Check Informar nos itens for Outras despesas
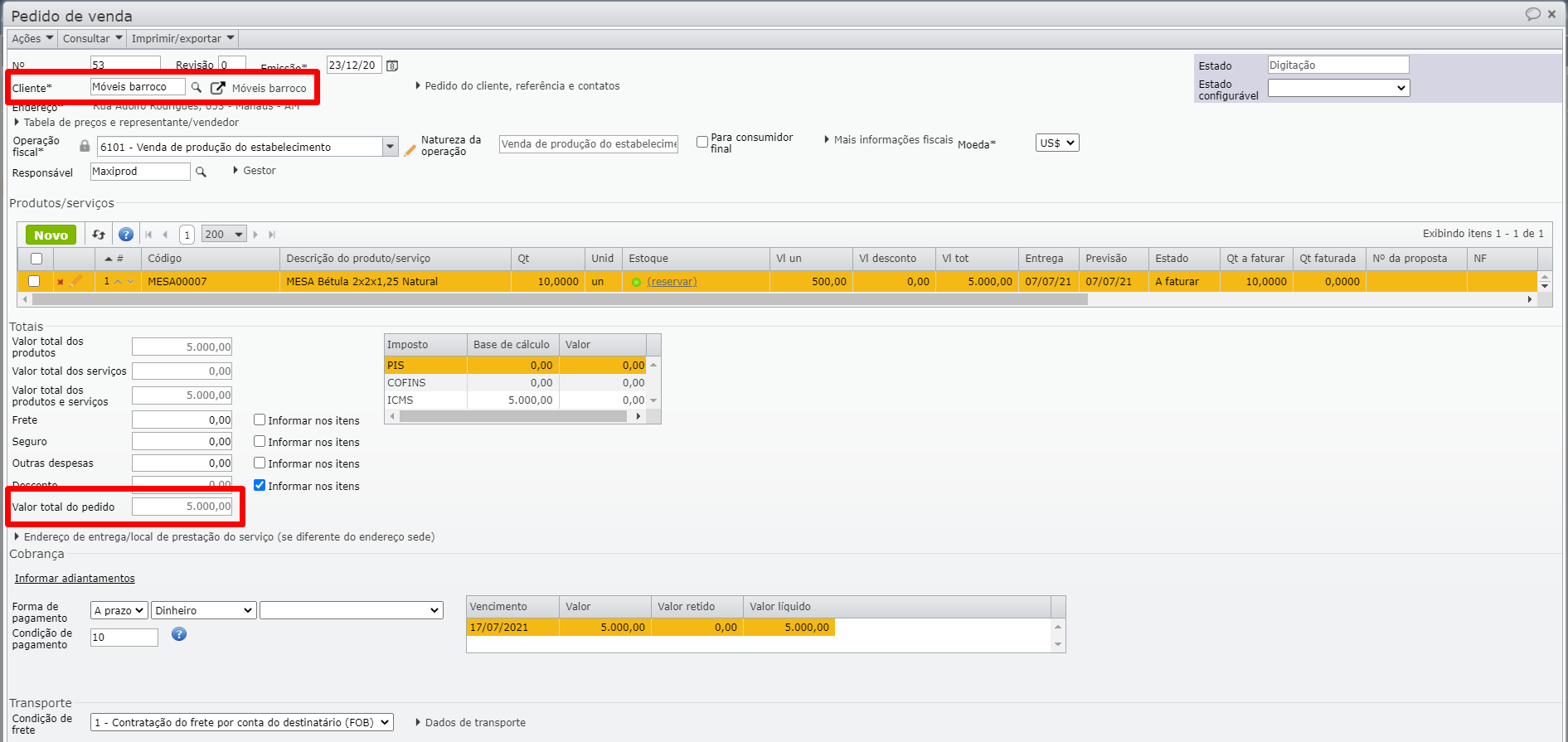The height and width of the screenshot is (742, 1568). coord(260,463)
